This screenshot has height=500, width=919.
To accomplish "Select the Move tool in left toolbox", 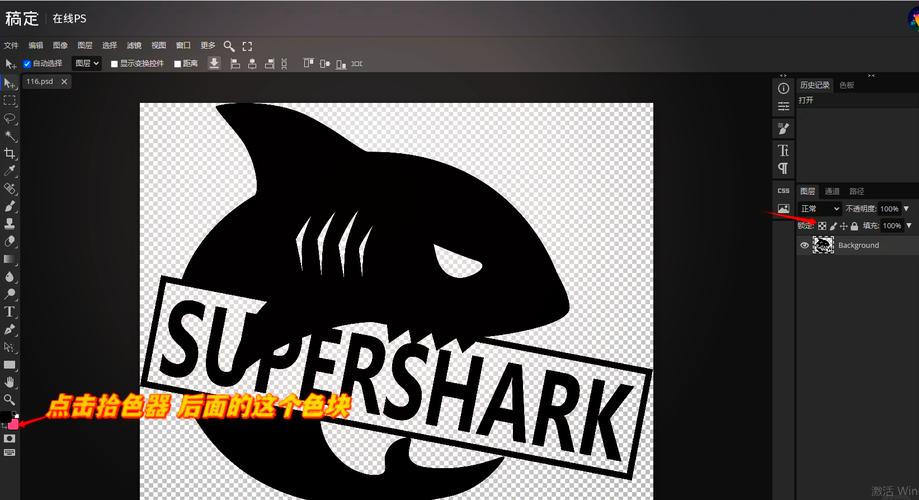I will (x=10, y=84).
